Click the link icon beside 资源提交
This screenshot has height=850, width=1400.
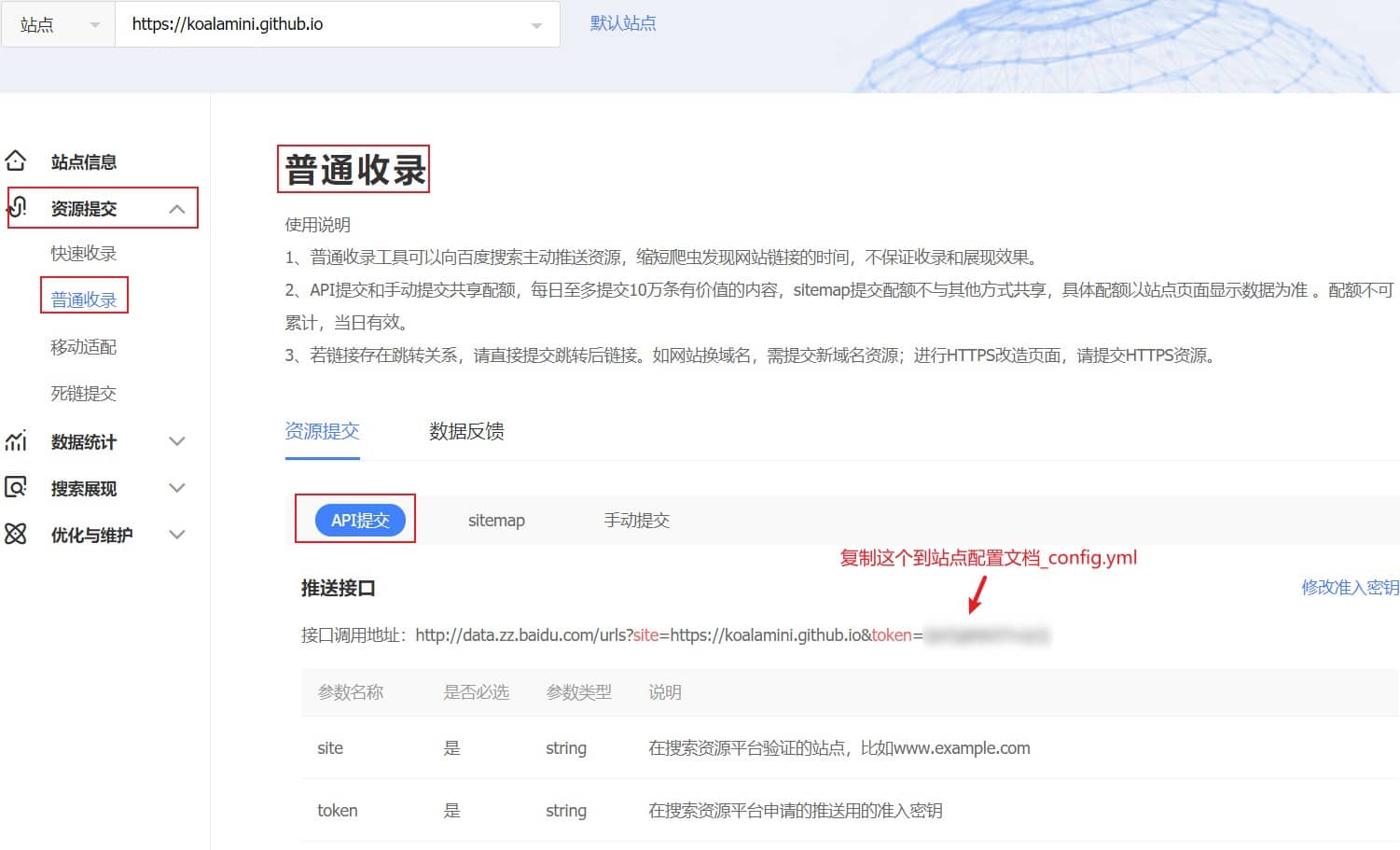(17, 207)
